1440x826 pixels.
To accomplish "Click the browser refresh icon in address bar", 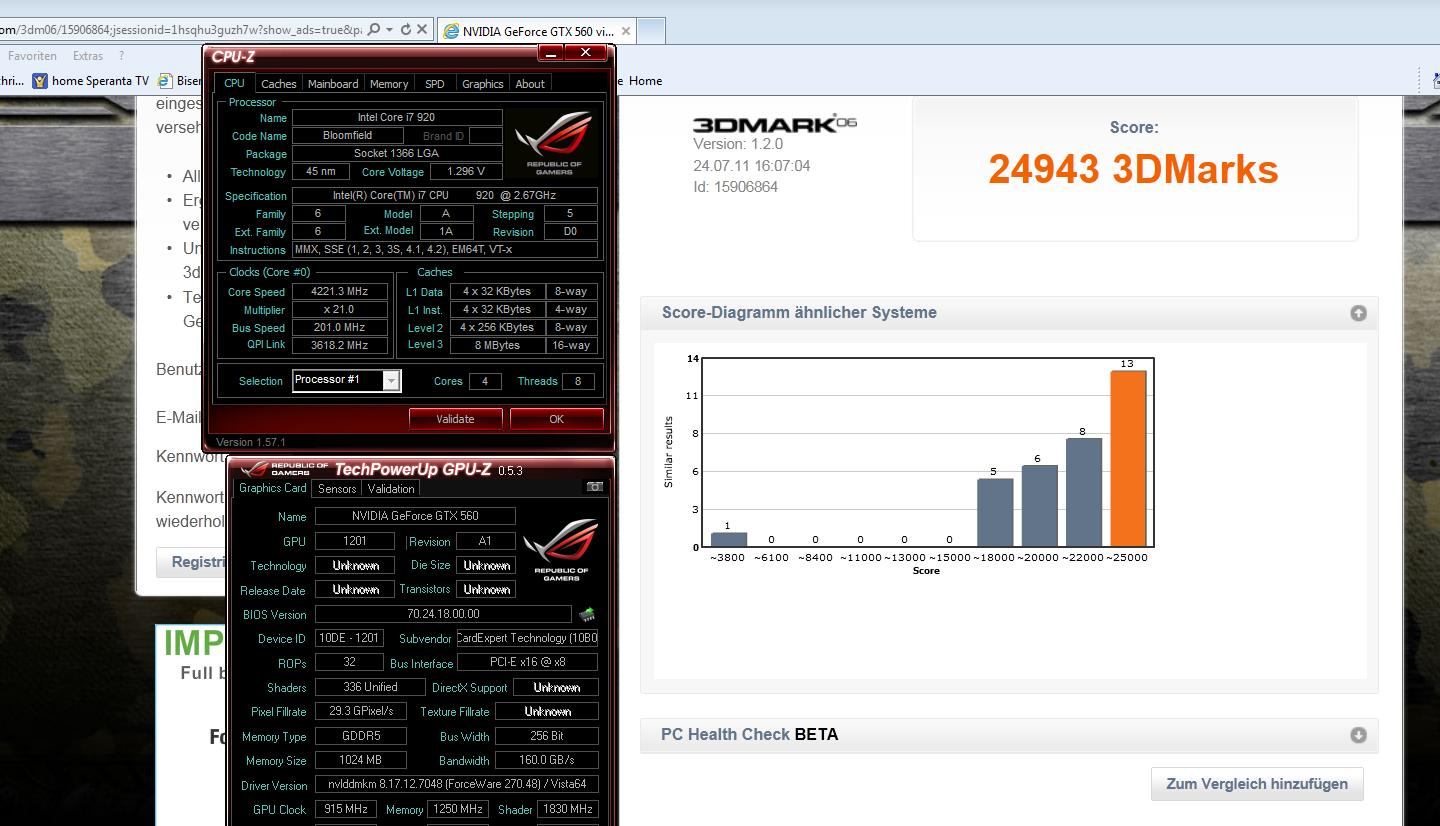I will (406, 30).
